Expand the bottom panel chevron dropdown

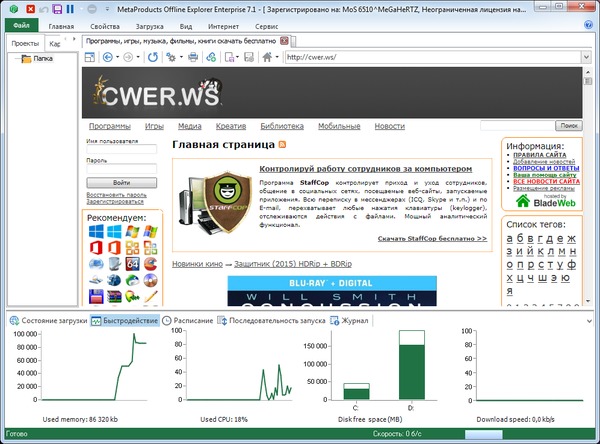589,321
